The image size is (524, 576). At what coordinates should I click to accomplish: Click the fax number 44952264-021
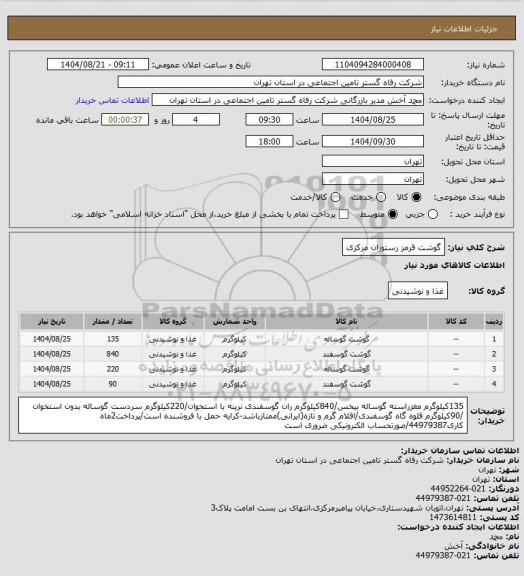pos(458,489)
